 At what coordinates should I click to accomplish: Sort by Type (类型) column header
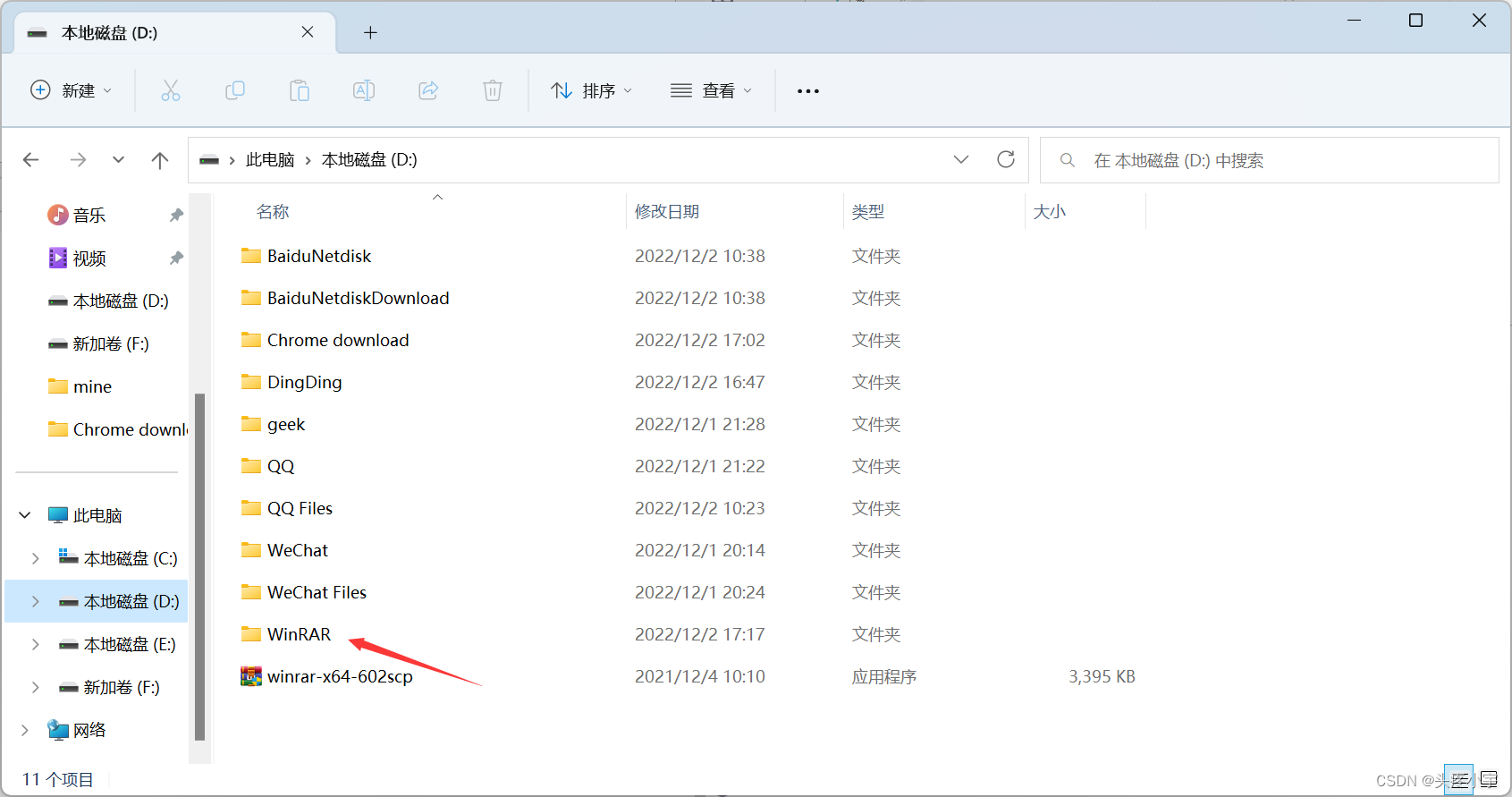tap(868, 212)
